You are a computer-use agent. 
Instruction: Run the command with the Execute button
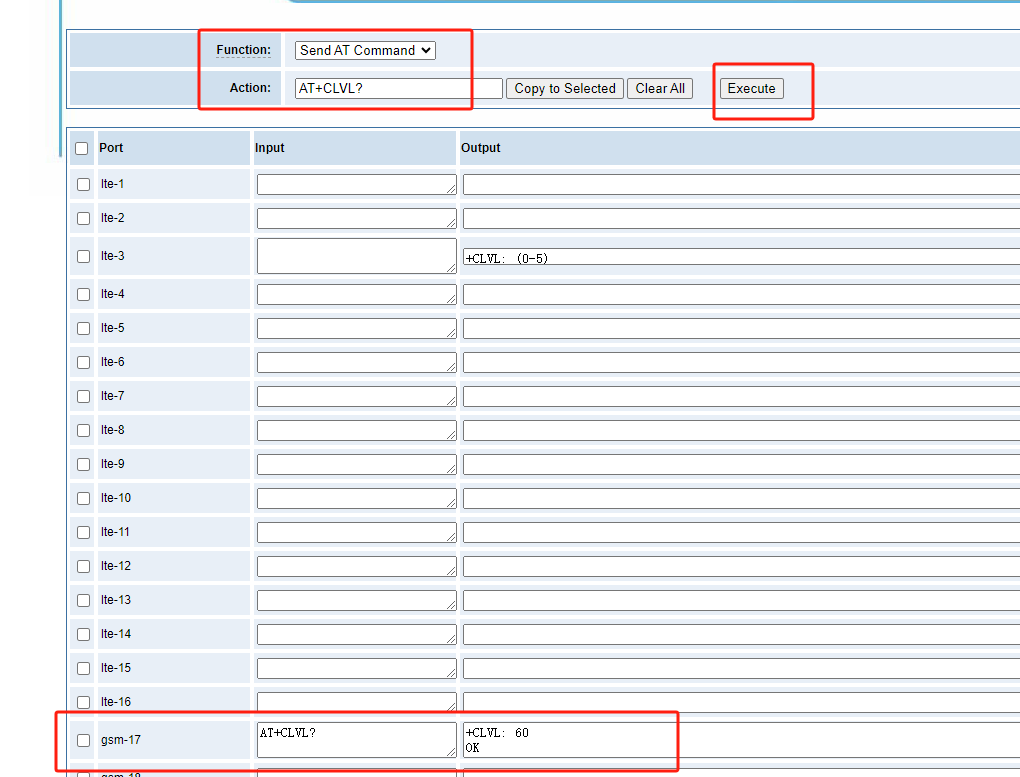[751, 89]
